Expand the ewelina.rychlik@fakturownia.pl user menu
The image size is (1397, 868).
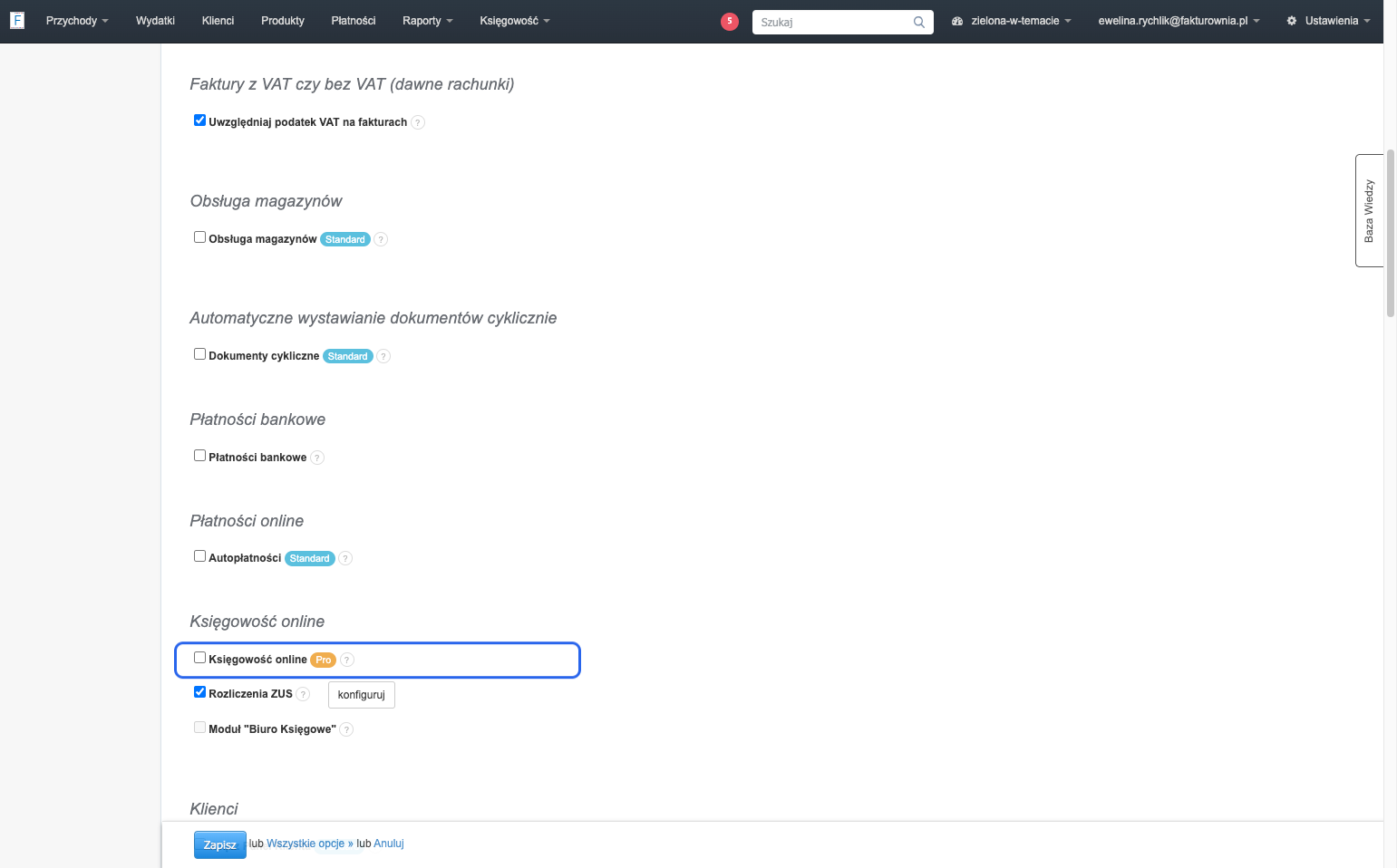(1179, 21)
